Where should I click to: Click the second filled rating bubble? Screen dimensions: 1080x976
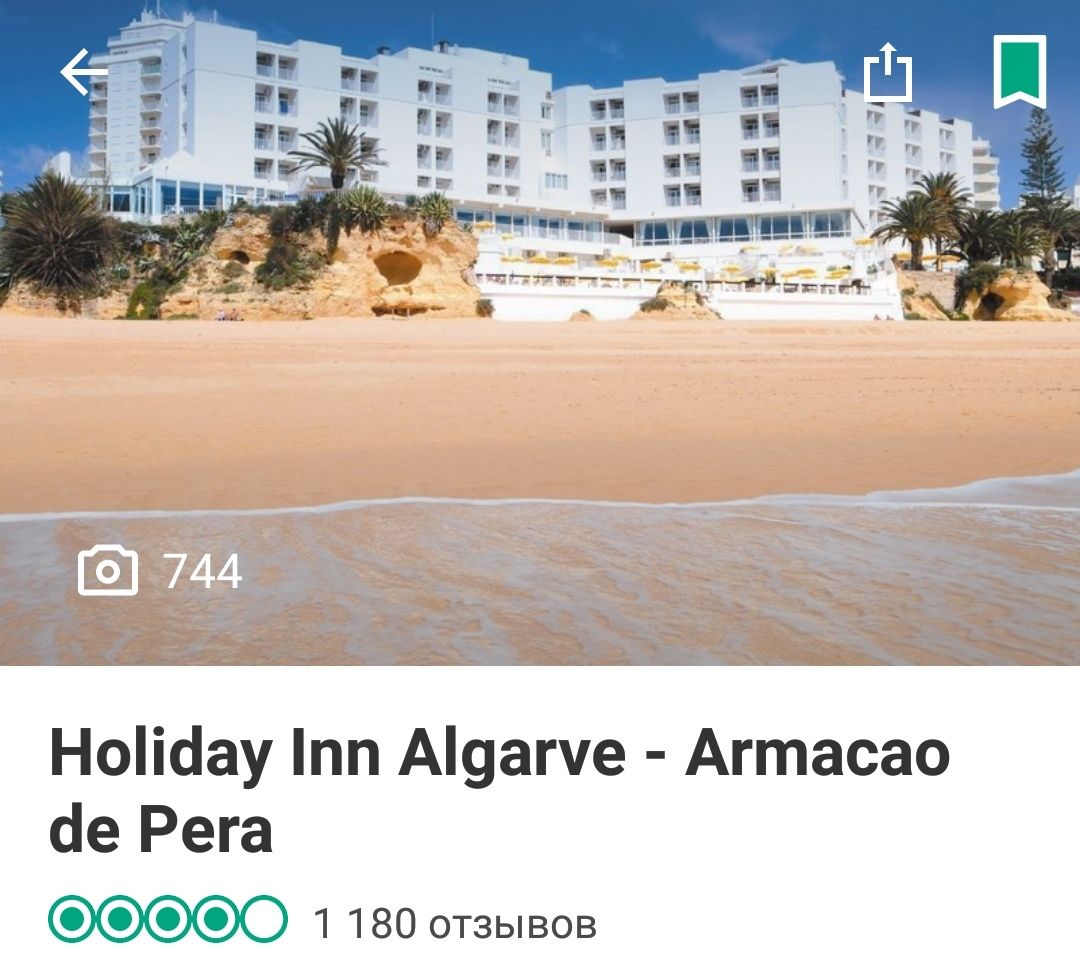[x=120, y=919]
